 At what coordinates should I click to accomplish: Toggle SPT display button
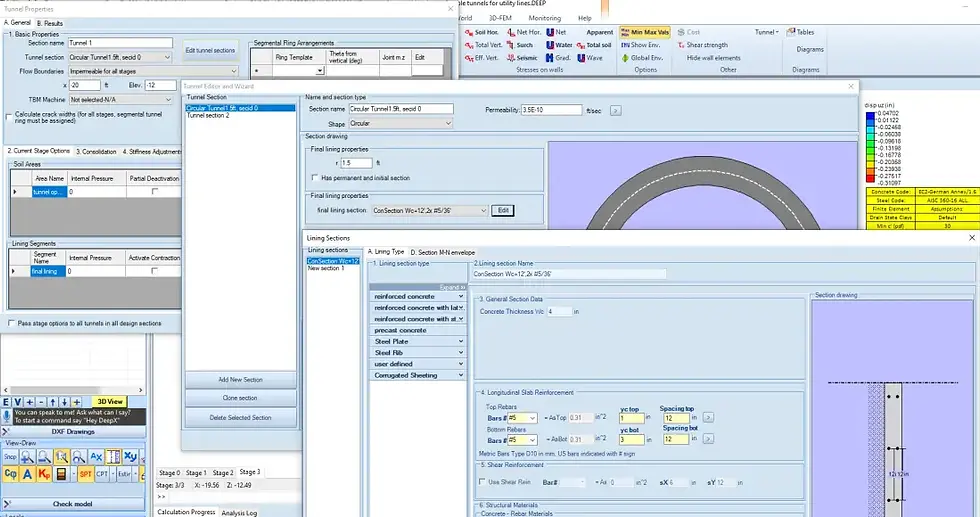pos(85,474)
